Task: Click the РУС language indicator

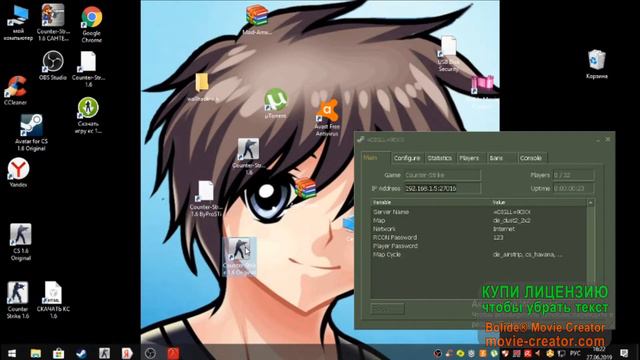Action: (x=575, y=353)
